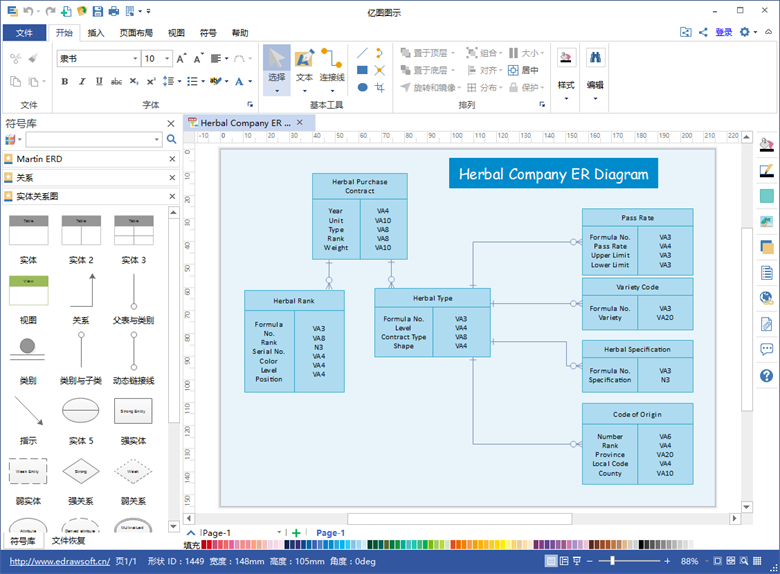Select the Herbal Type entity table
This screenshot has width=780, height=574.
[x=432, y=322]
